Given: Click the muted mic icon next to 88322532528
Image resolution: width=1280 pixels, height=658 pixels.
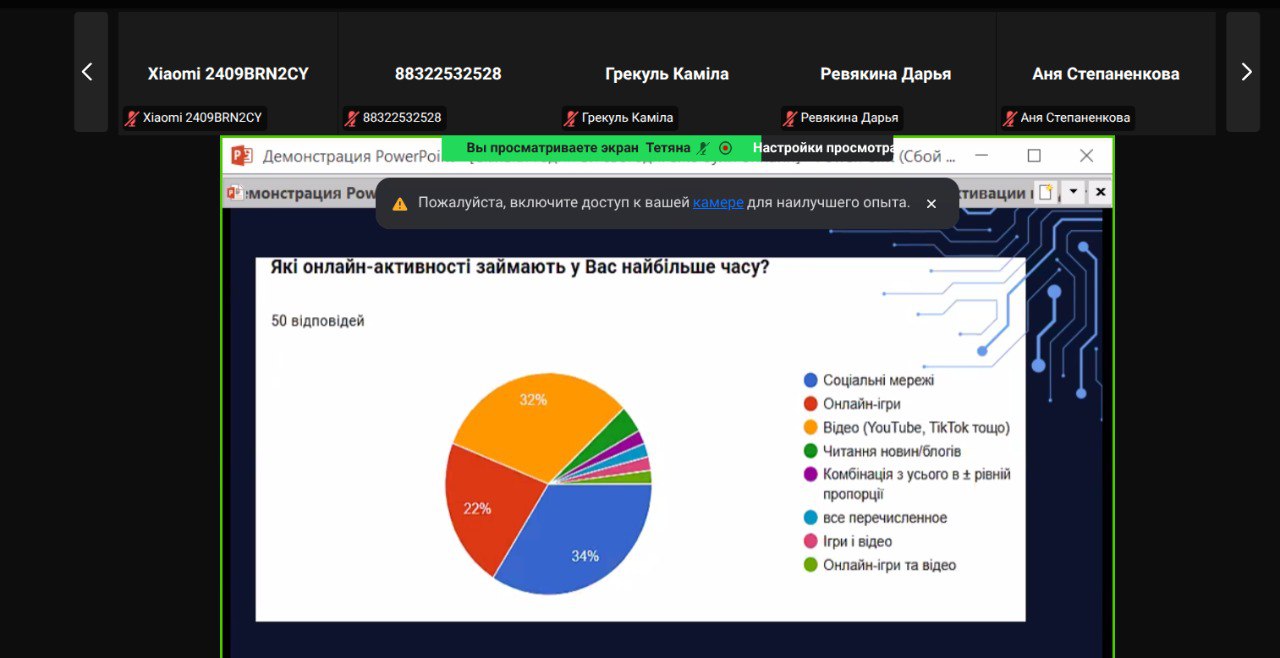Looking at the screenshot, I should pyautogui.click(x=351, y=118).
